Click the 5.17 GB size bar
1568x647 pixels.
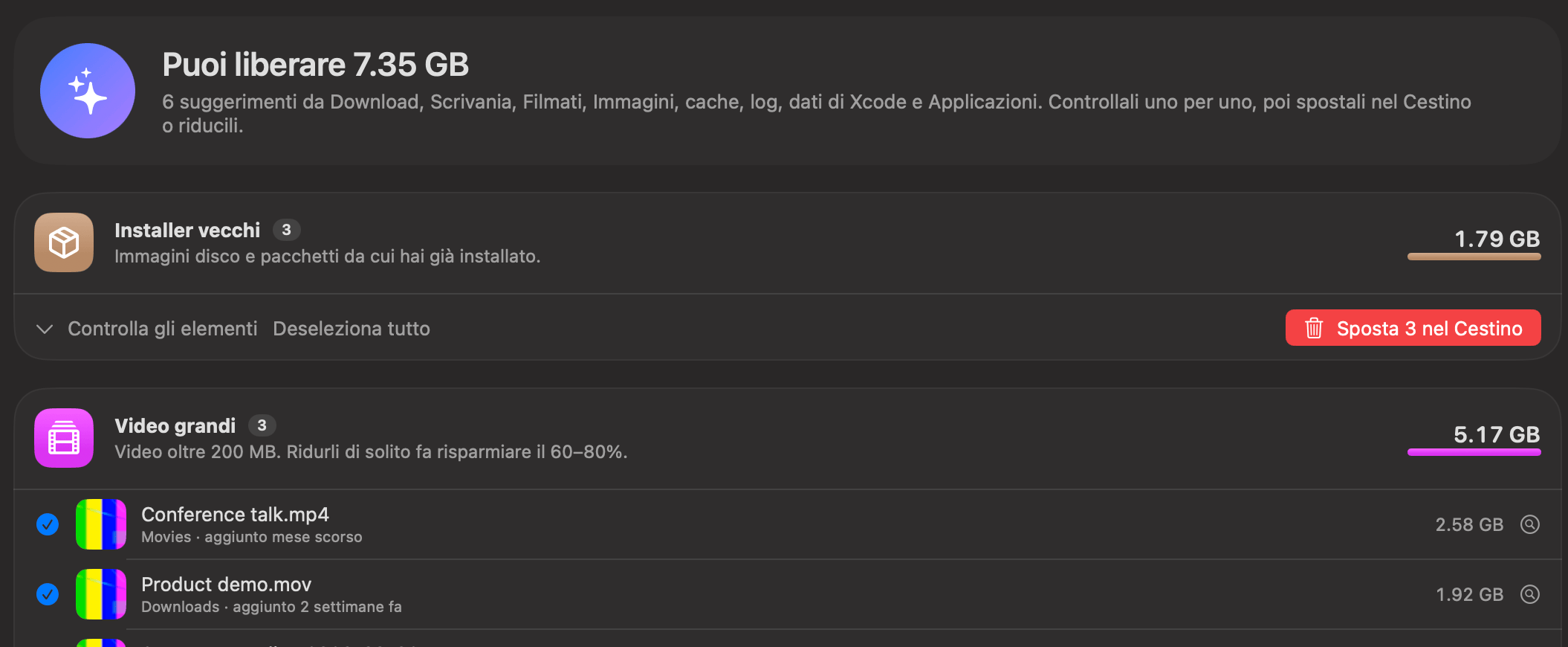point(1474,452)
